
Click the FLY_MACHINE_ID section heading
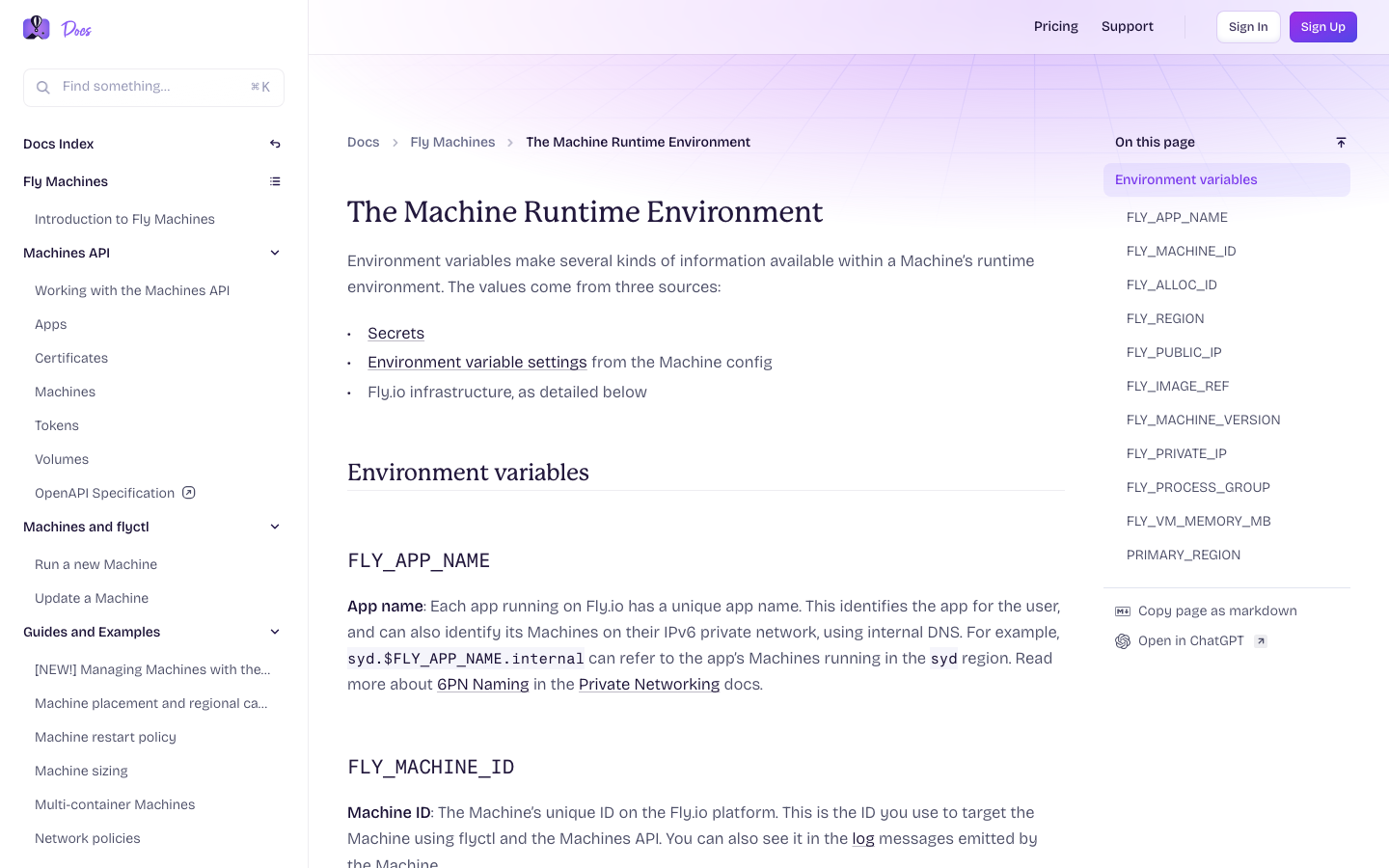click(x=431, y=767)
